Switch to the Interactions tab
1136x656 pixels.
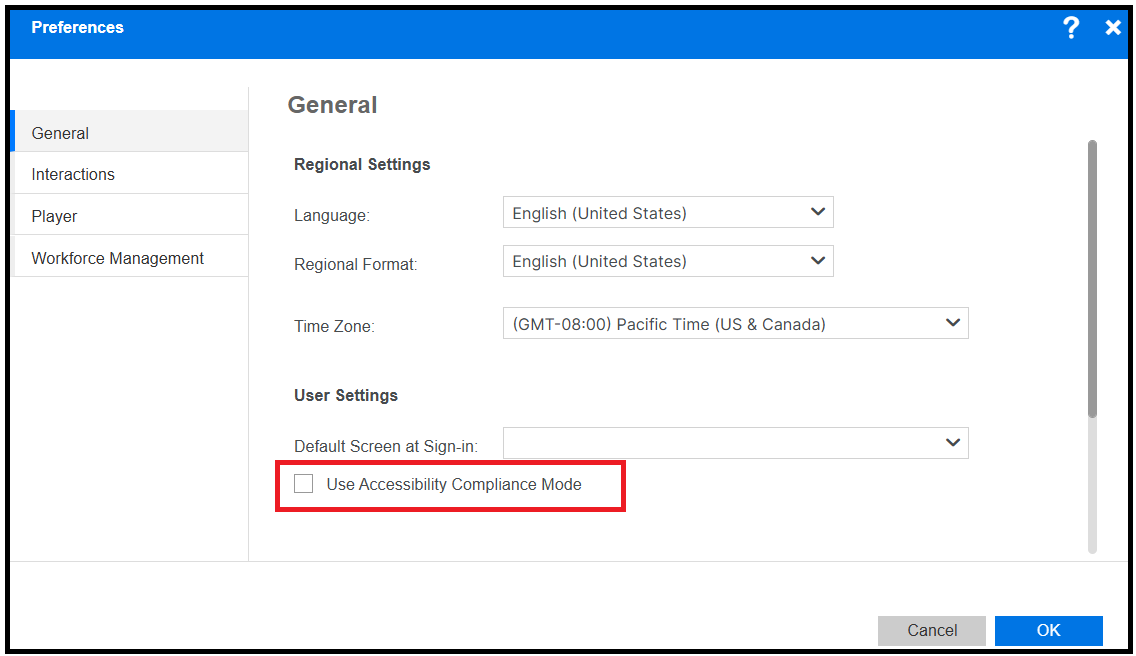coord(130,174)
